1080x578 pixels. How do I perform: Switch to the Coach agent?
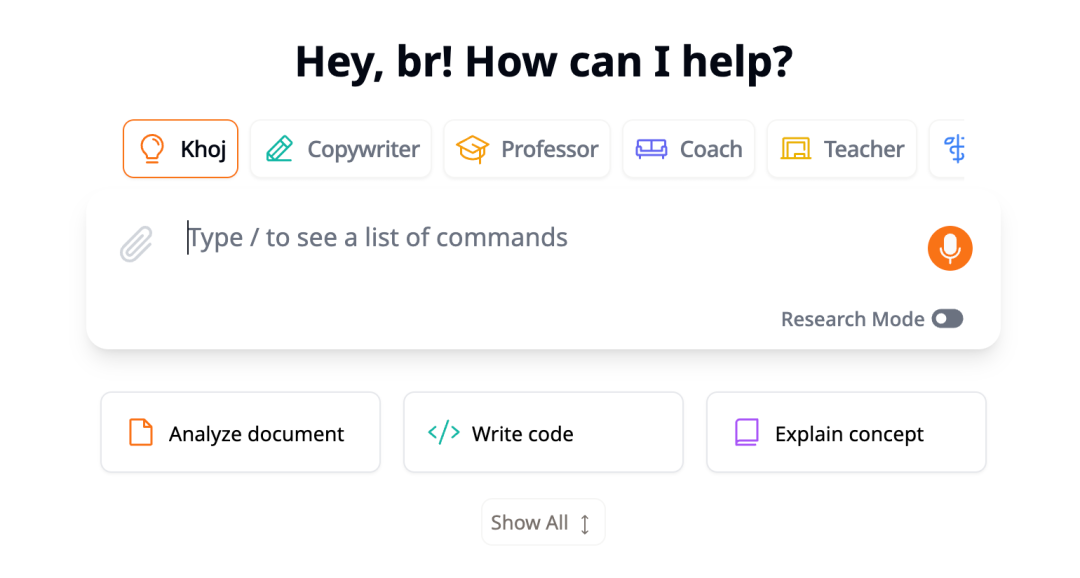pos(689,149)
